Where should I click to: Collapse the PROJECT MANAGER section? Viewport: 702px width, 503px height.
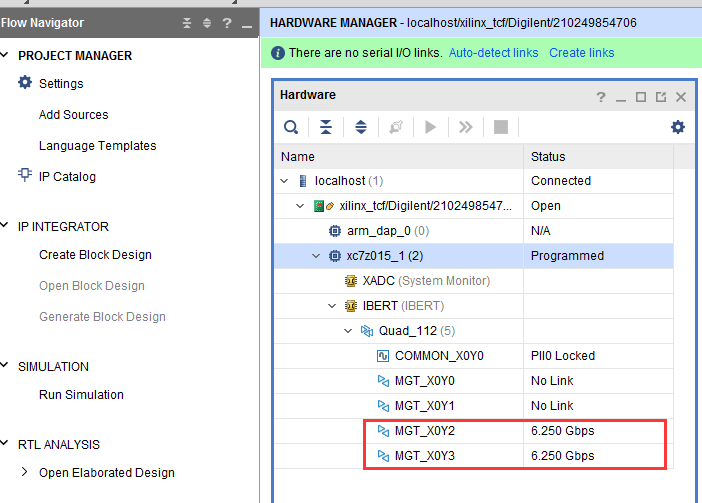point(4,55)
